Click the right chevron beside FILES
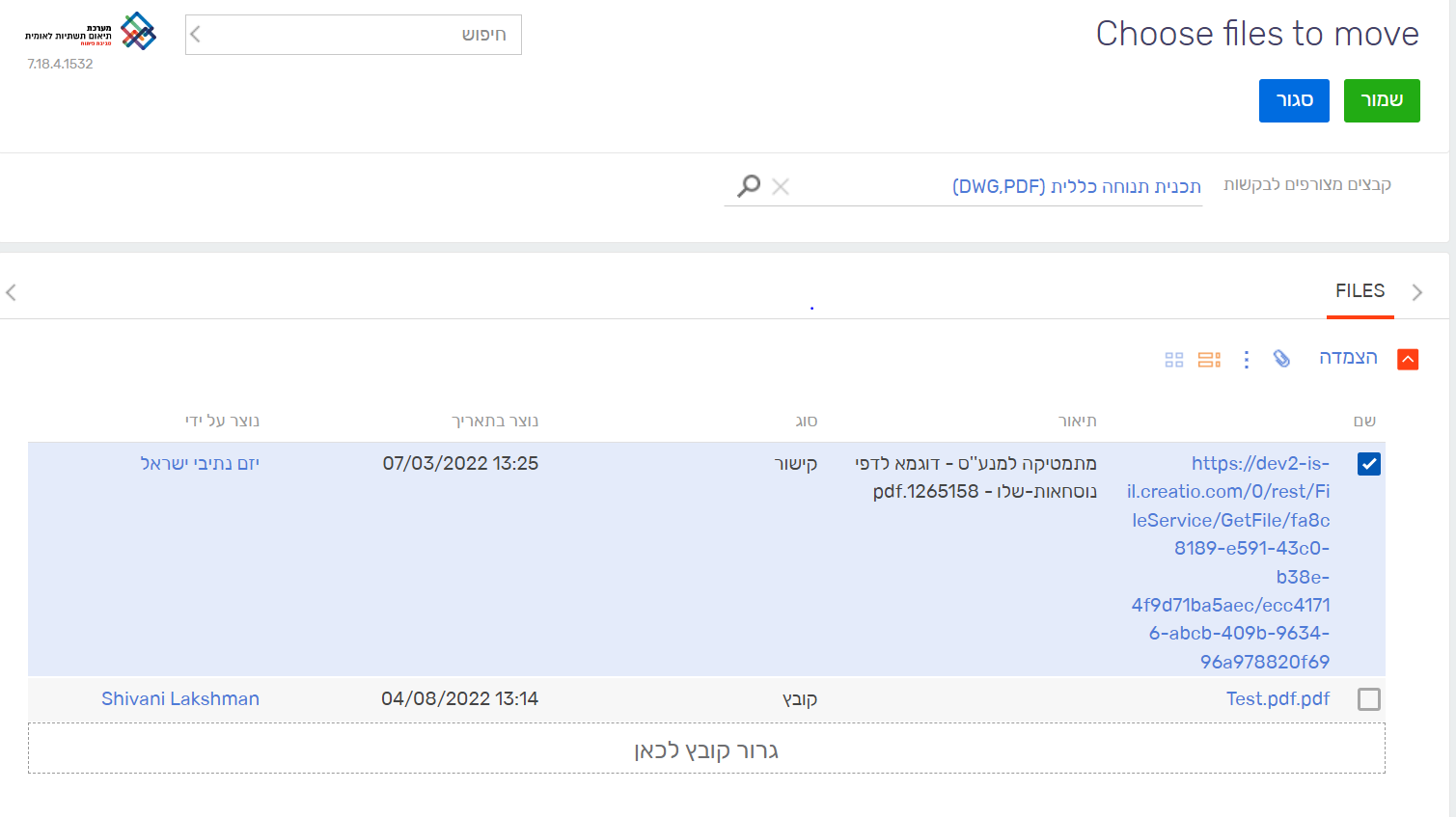The width and height of the screenshot is (1456, 817). click(1417, 292)
